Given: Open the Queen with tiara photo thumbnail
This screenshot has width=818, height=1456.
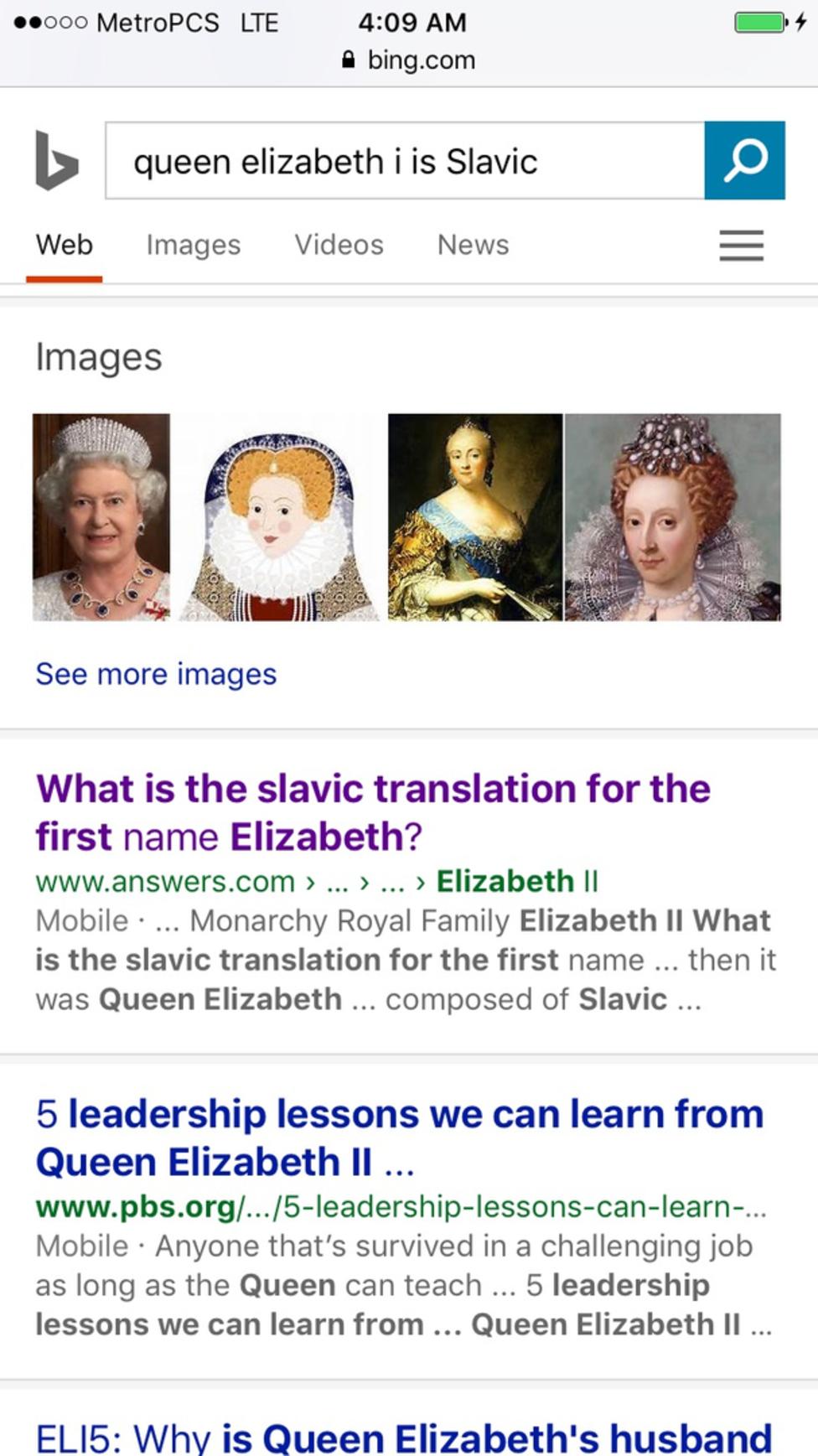Looking at the screenshot, I should coord(101,517).
